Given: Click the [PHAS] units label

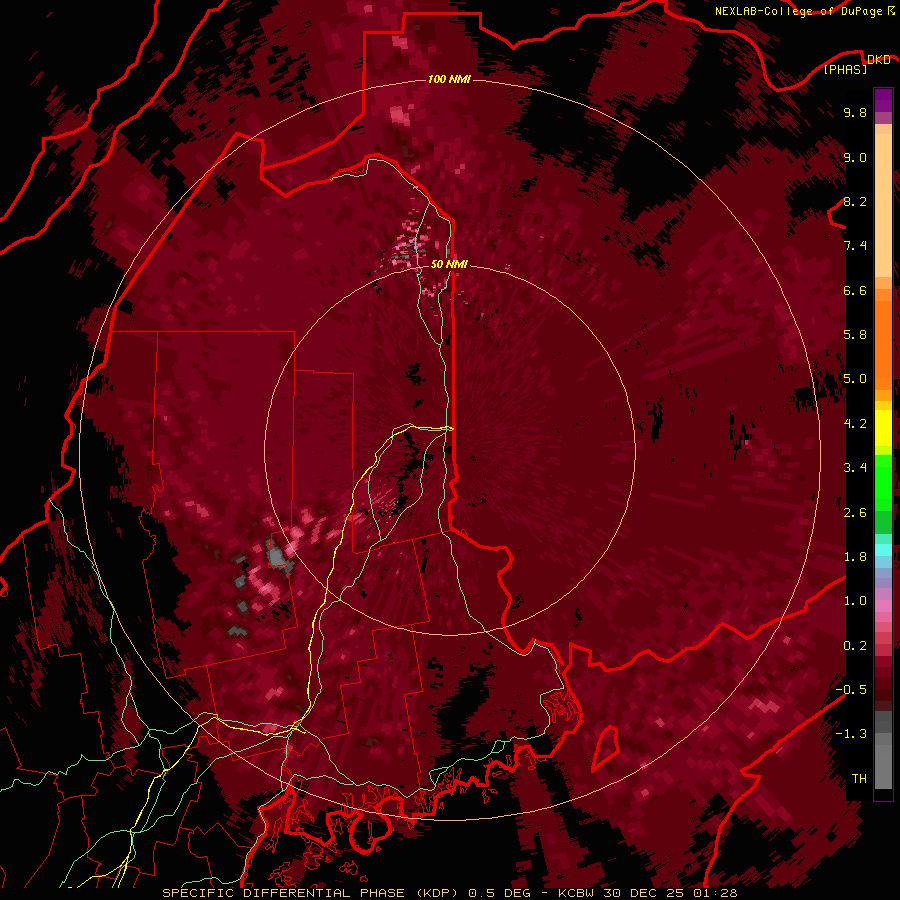Looking at the screenshot, I should (x=845, y=69).
